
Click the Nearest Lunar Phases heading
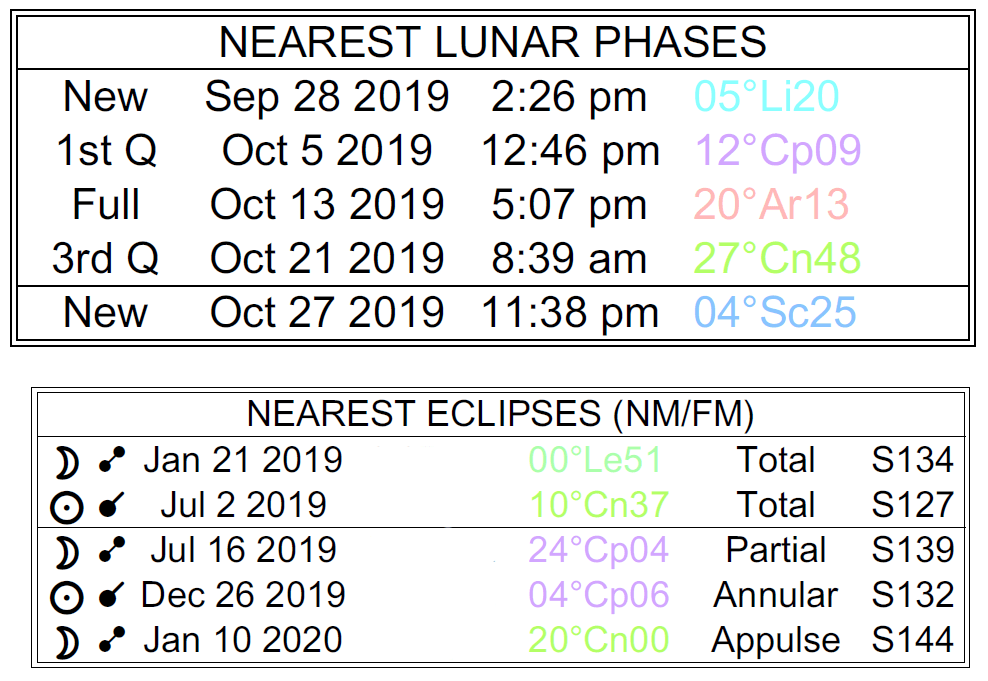point(492,42)
